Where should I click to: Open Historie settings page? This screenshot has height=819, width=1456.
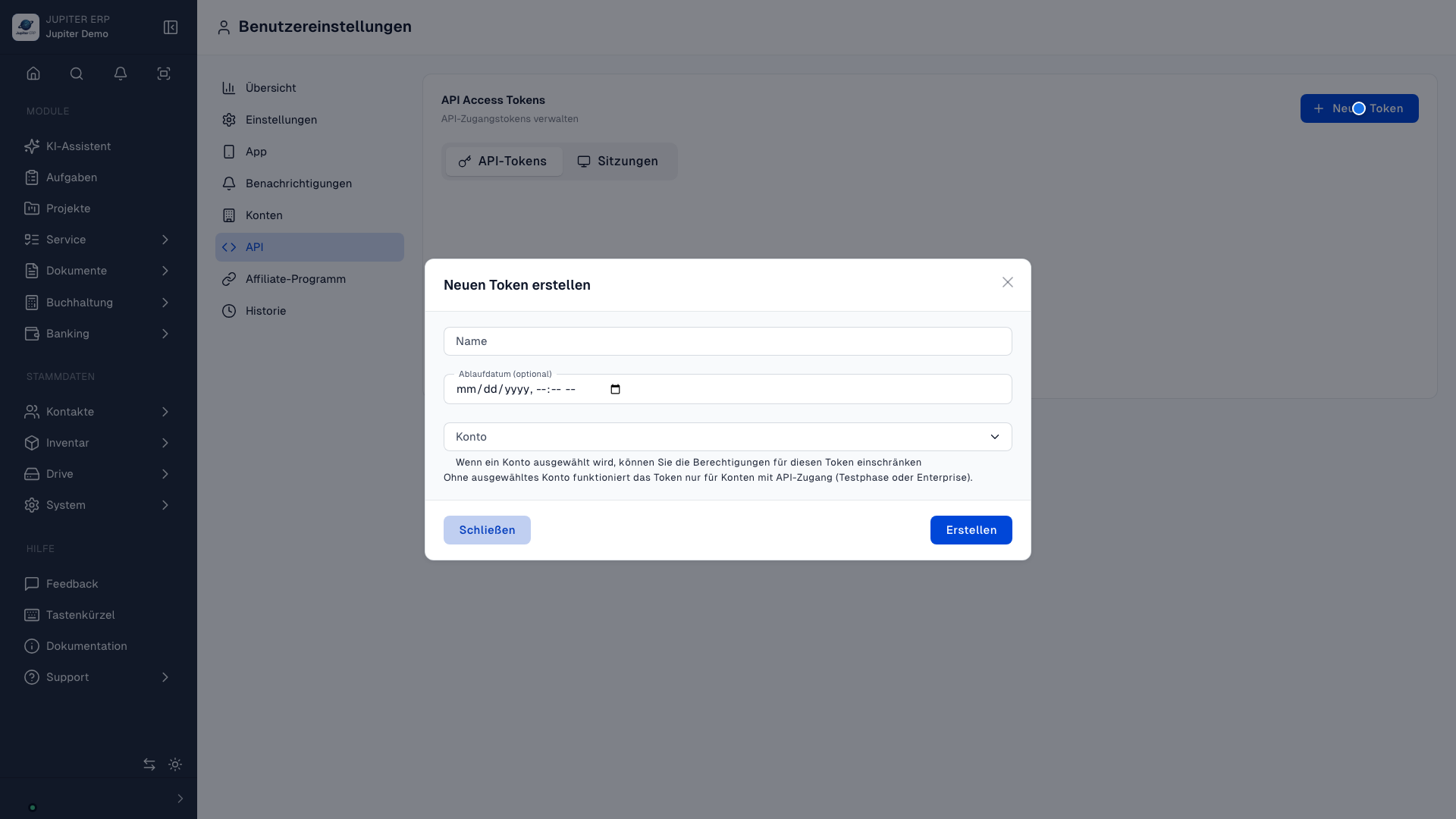pyautogui.click(x=309, y=311)
